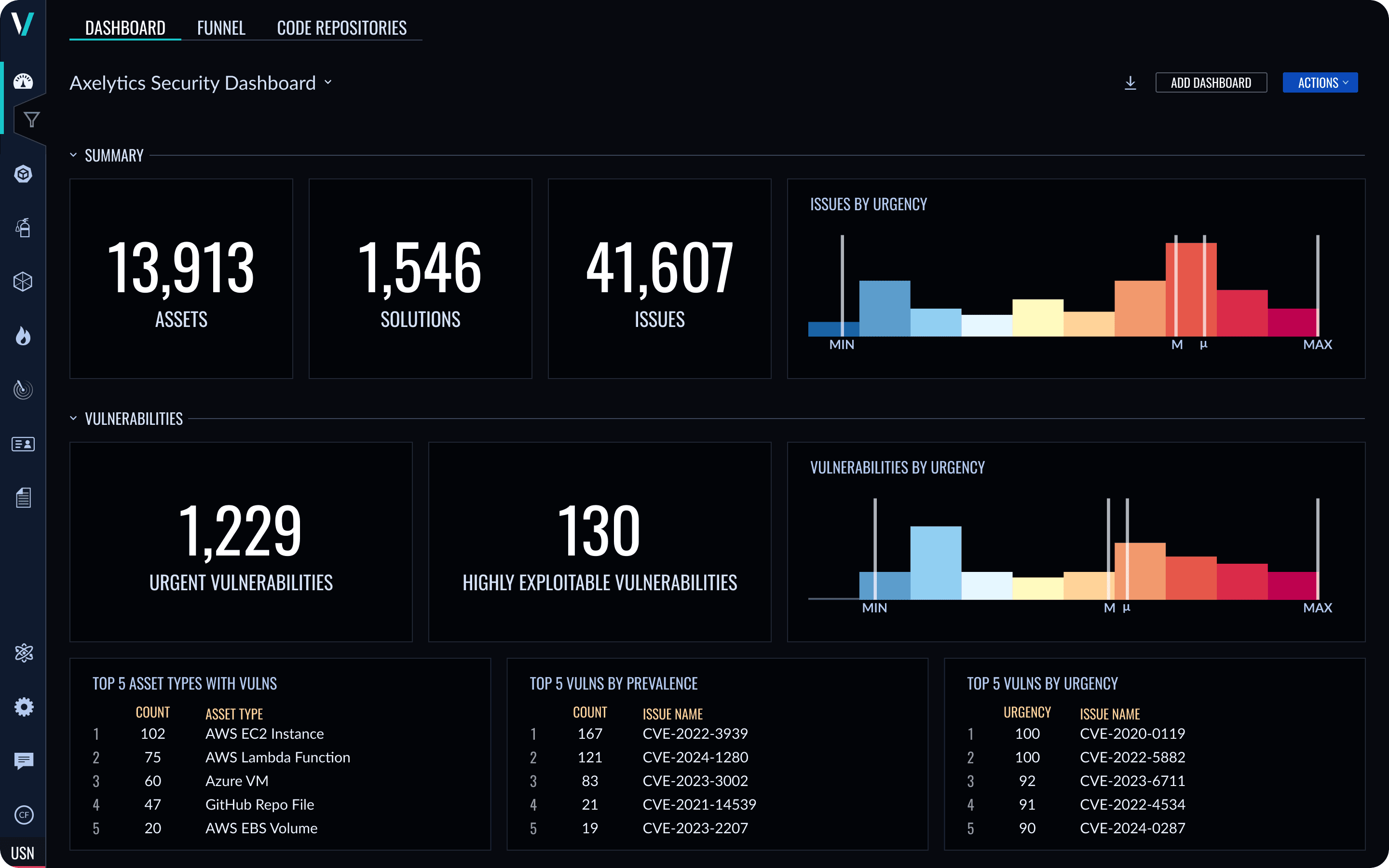The image size is (1389, 868).
Task: Open Axelytics Security Dashboard dropdown
Action: pyautogui.click(x=328, y=82)
